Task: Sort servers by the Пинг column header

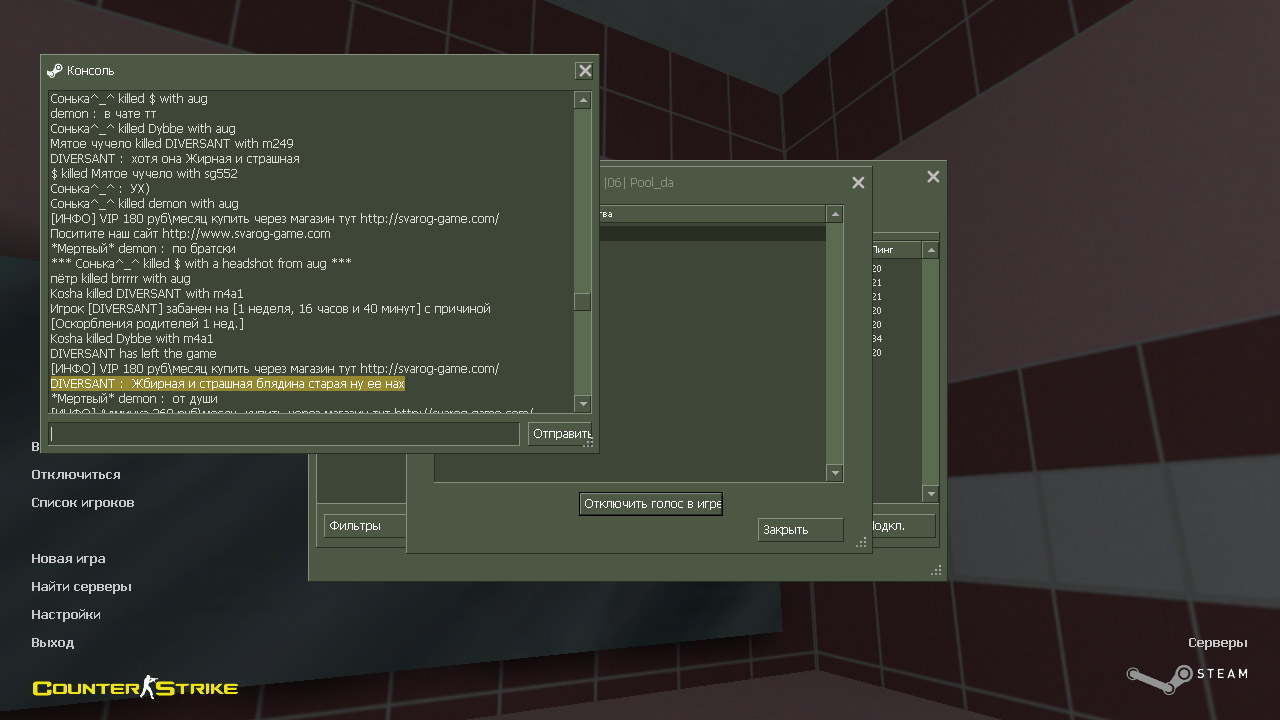Action: click(x=897, y=250)
